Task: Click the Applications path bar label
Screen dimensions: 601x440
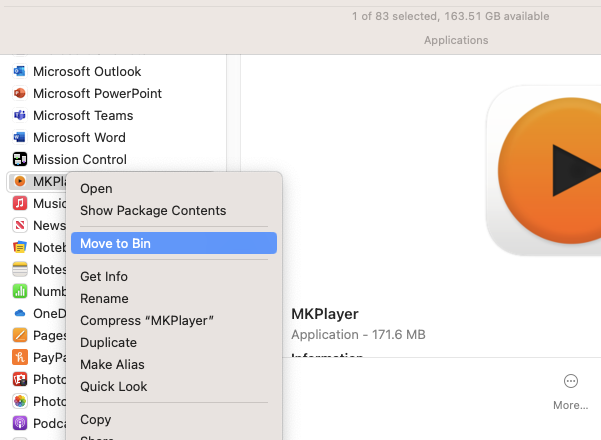Action: [456, 40]
